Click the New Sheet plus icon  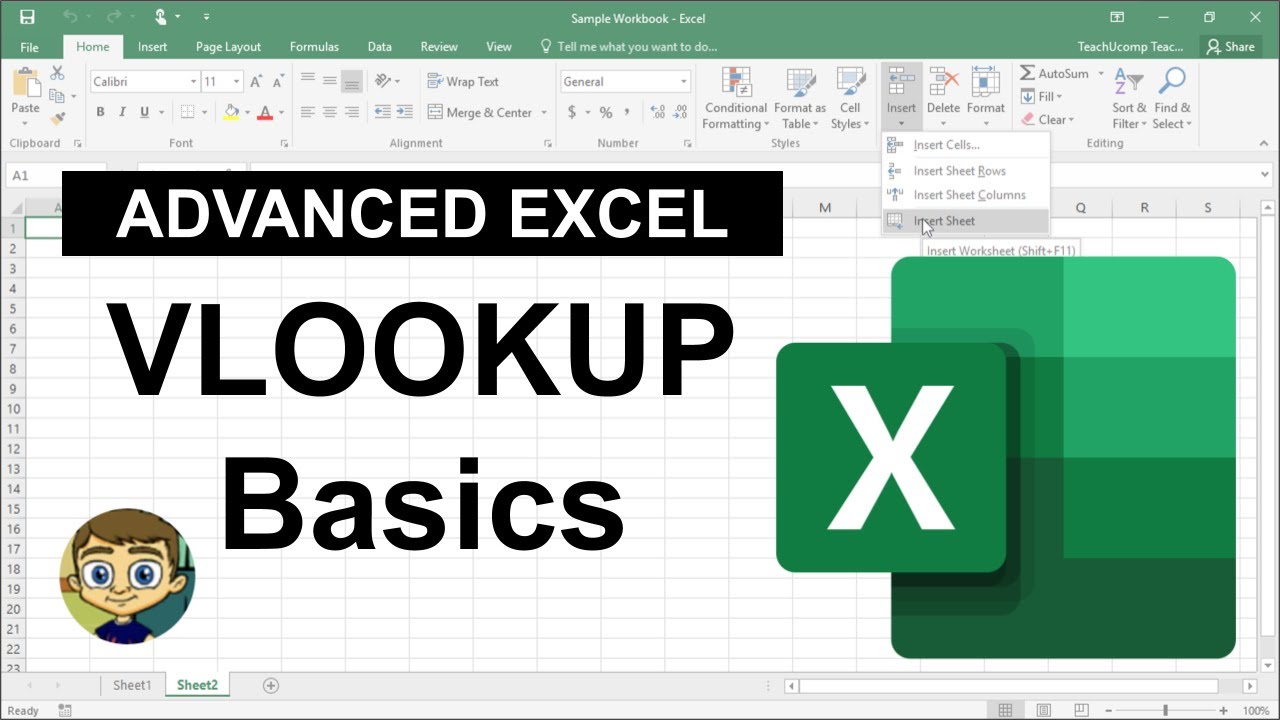270,685
